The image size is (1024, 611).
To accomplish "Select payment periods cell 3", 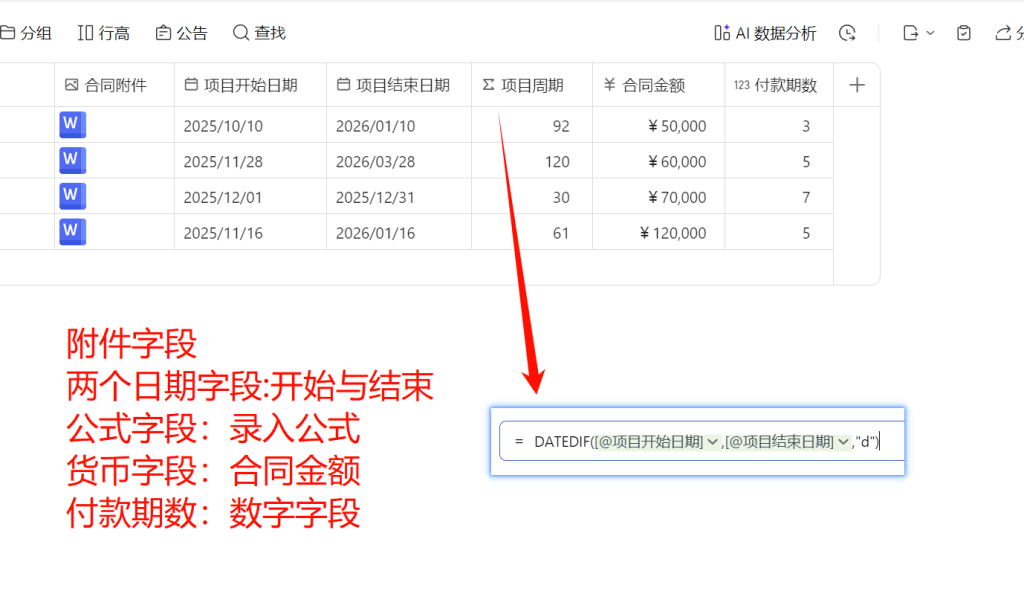I will pyautogui.click(x=779, y=125).
